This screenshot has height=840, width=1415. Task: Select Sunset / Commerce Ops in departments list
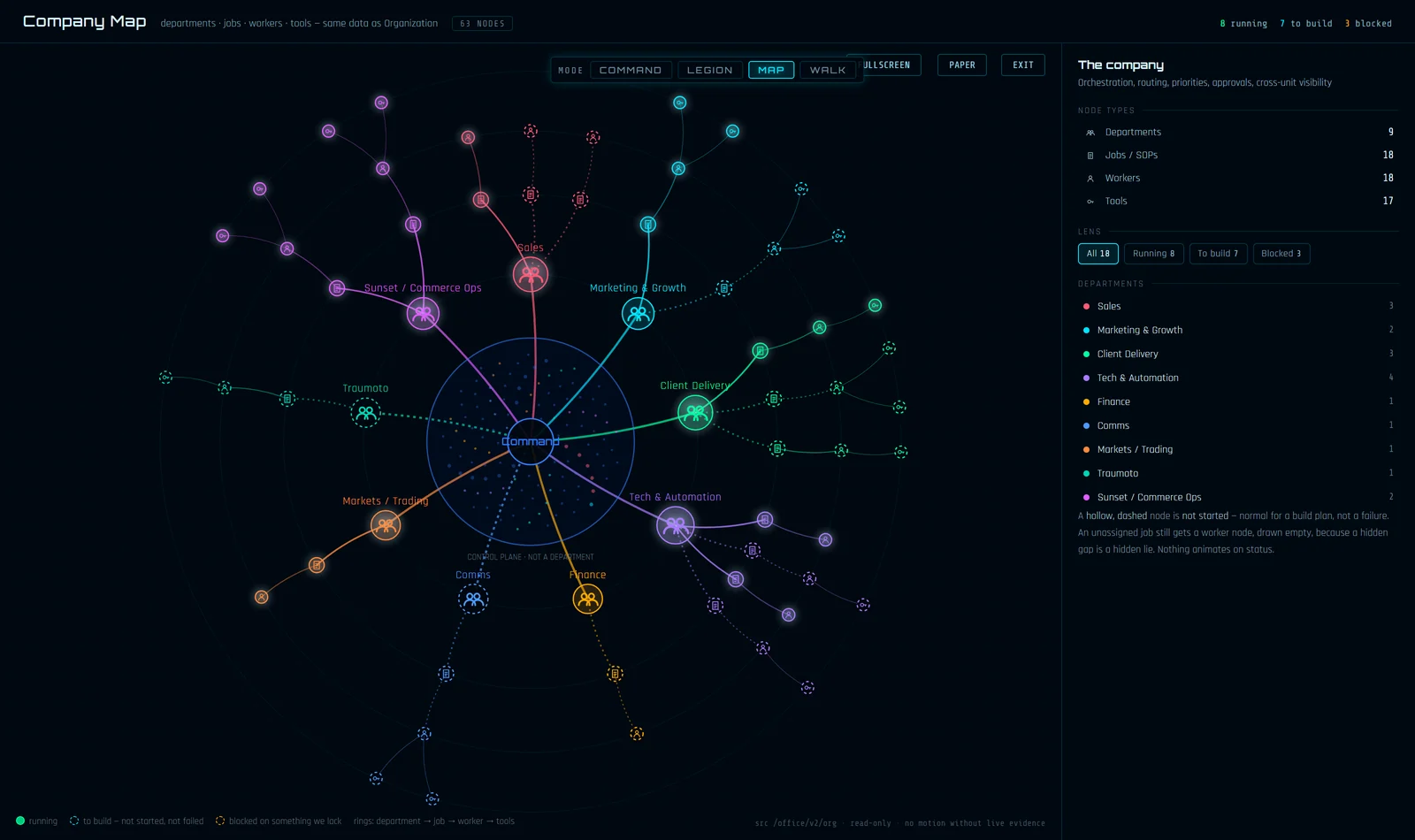pos(1238,497)
